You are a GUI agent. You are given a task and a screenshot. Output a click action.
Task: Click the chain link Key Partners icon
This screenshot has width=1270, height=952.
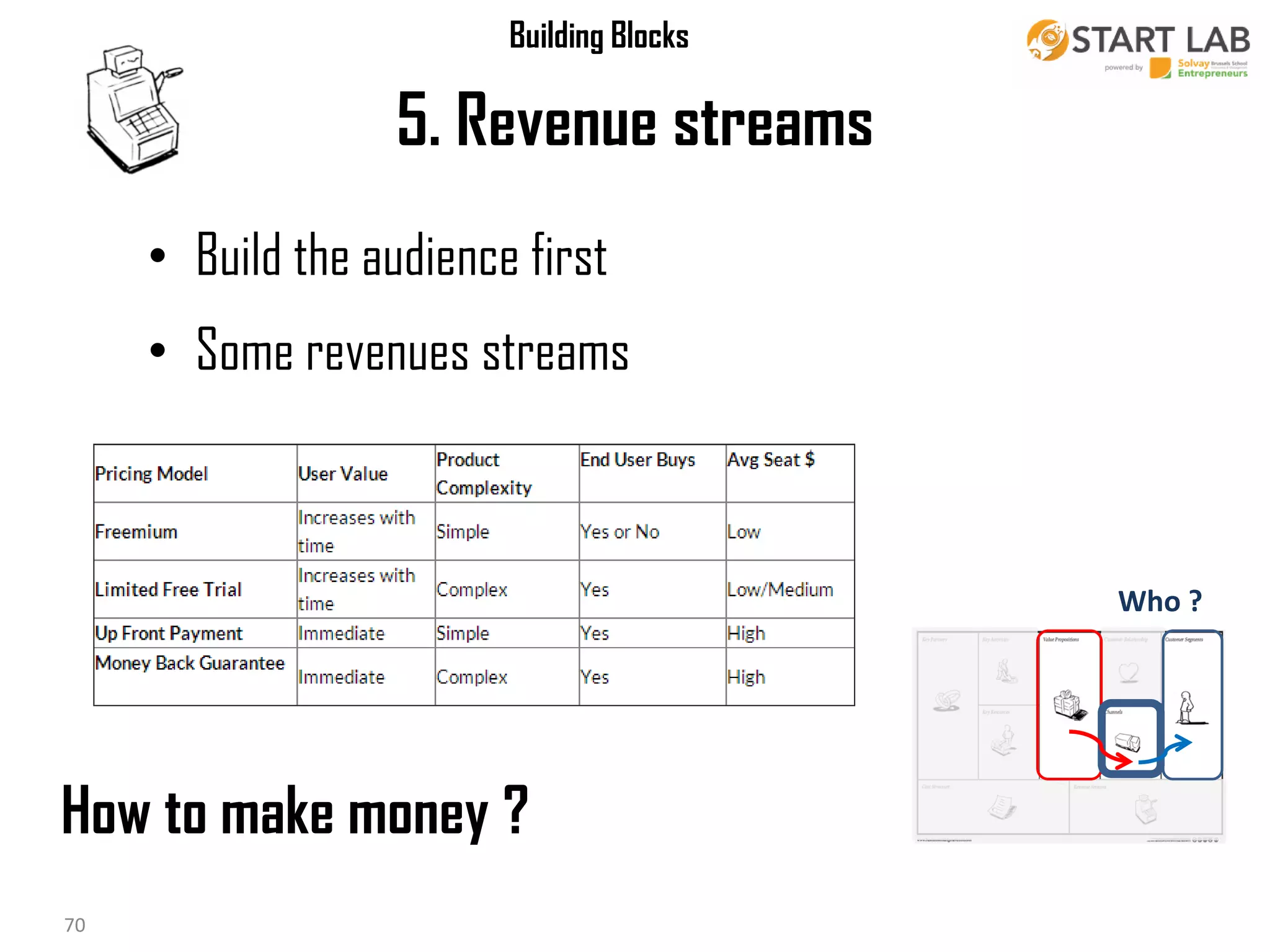pyautogui.click(x=947, y=701)
